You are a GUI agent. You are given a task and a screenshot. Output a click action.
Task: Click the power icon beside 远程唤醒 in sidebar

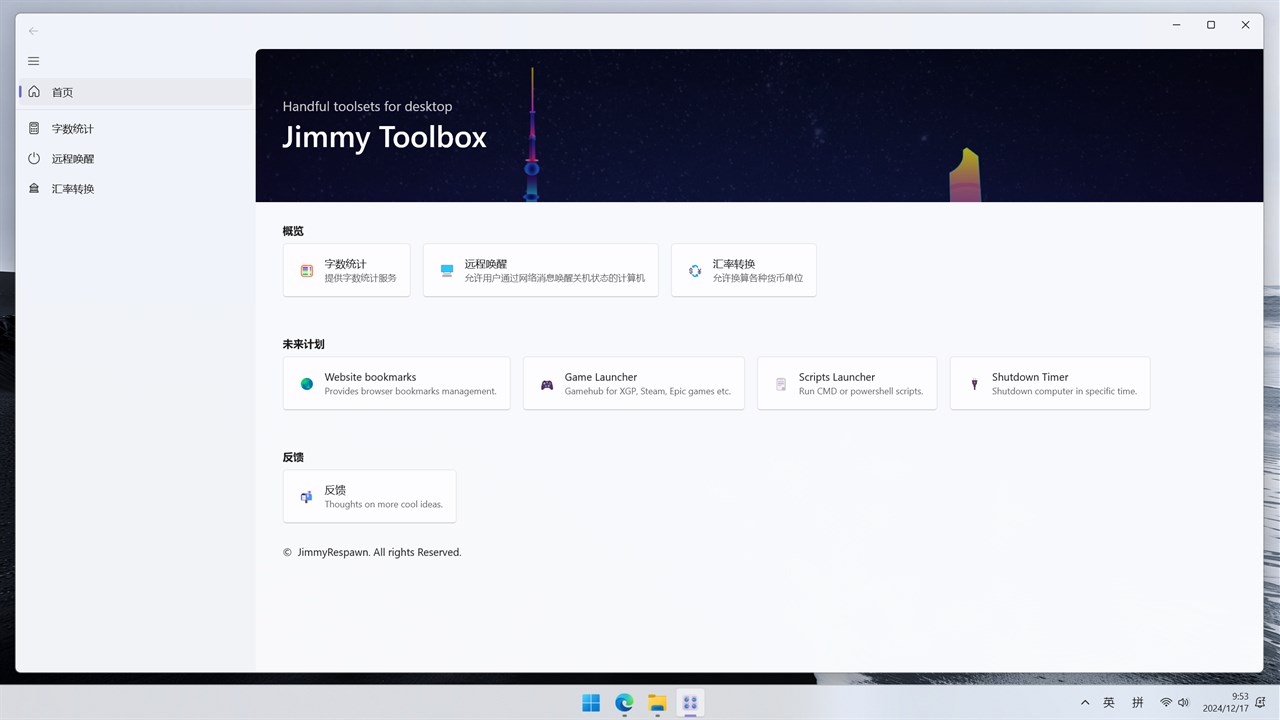pos(34,159)
